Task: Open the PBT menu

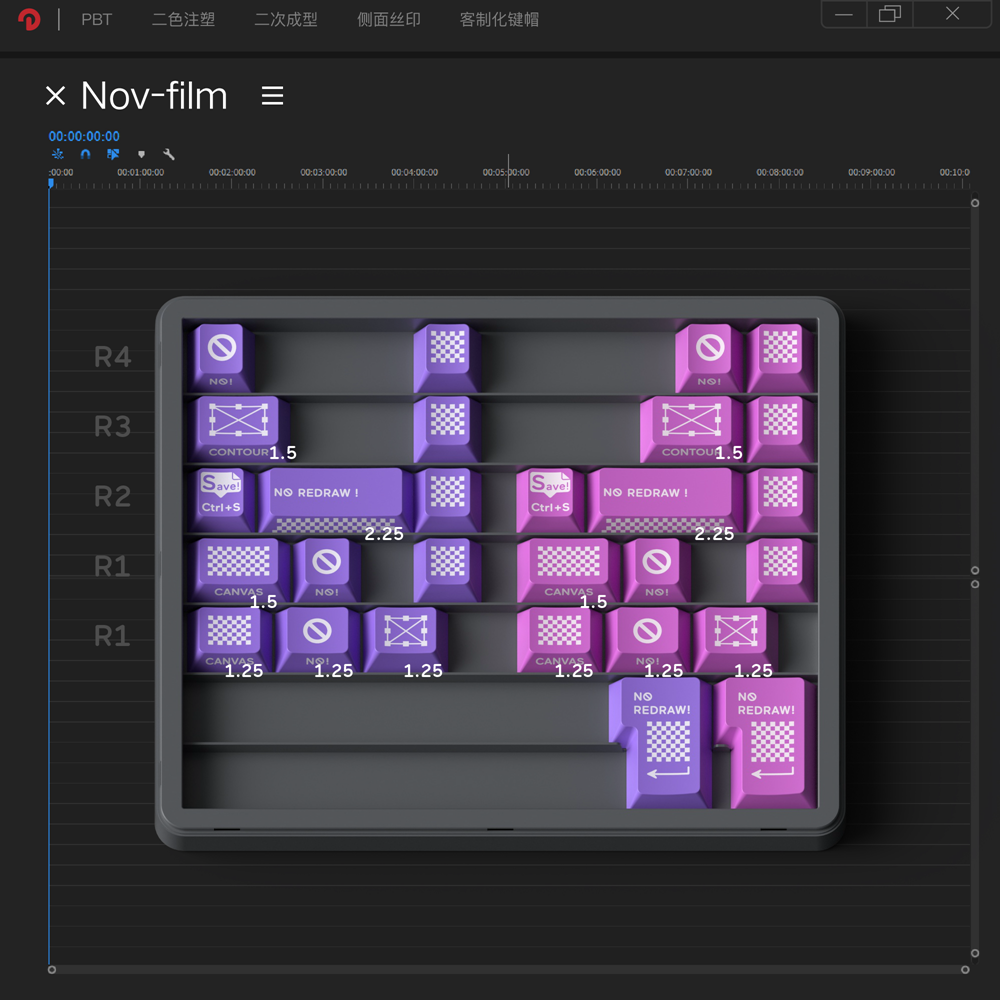Action: pos(96,20)
